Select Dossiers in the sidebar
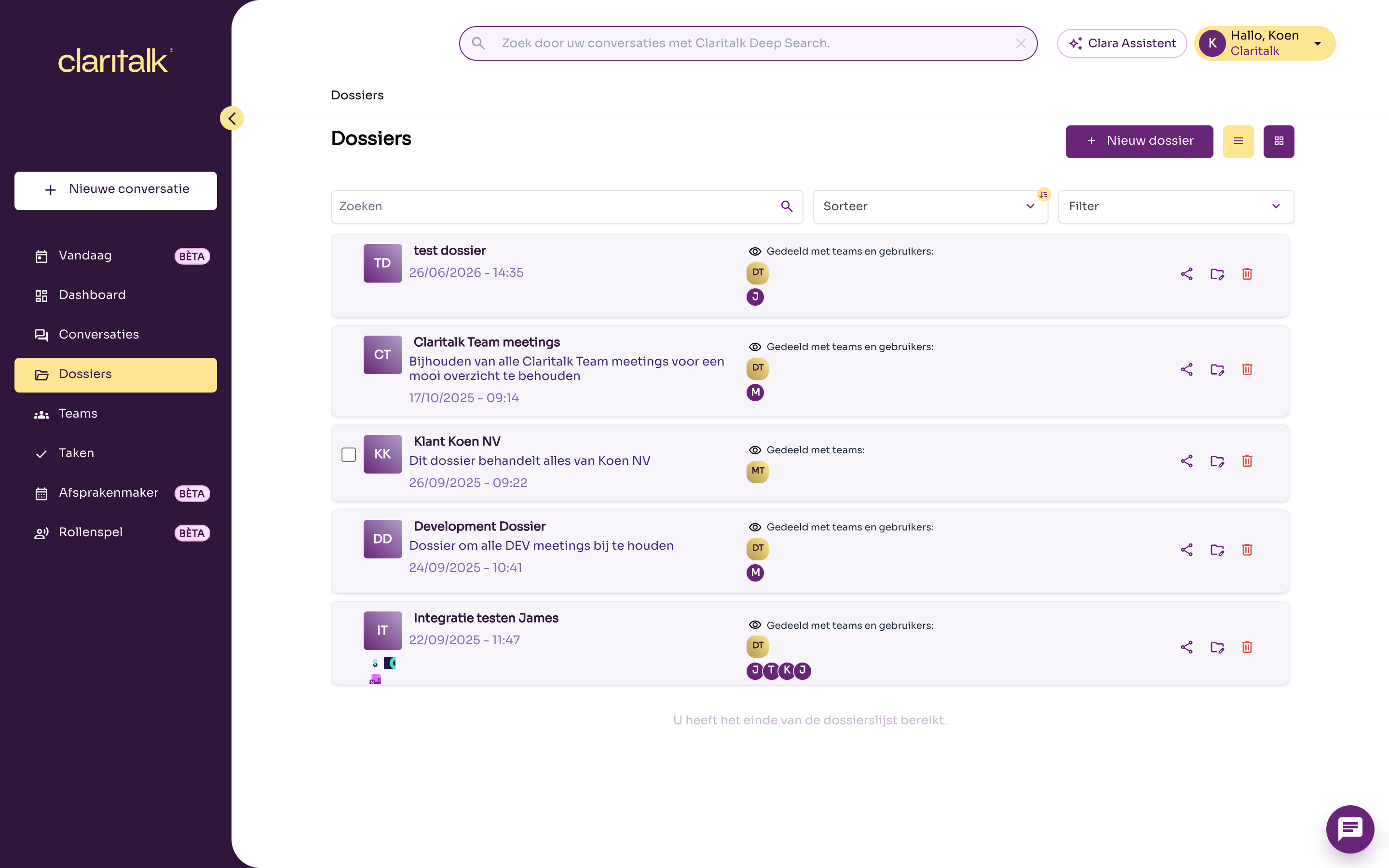 tap(115, 375)
